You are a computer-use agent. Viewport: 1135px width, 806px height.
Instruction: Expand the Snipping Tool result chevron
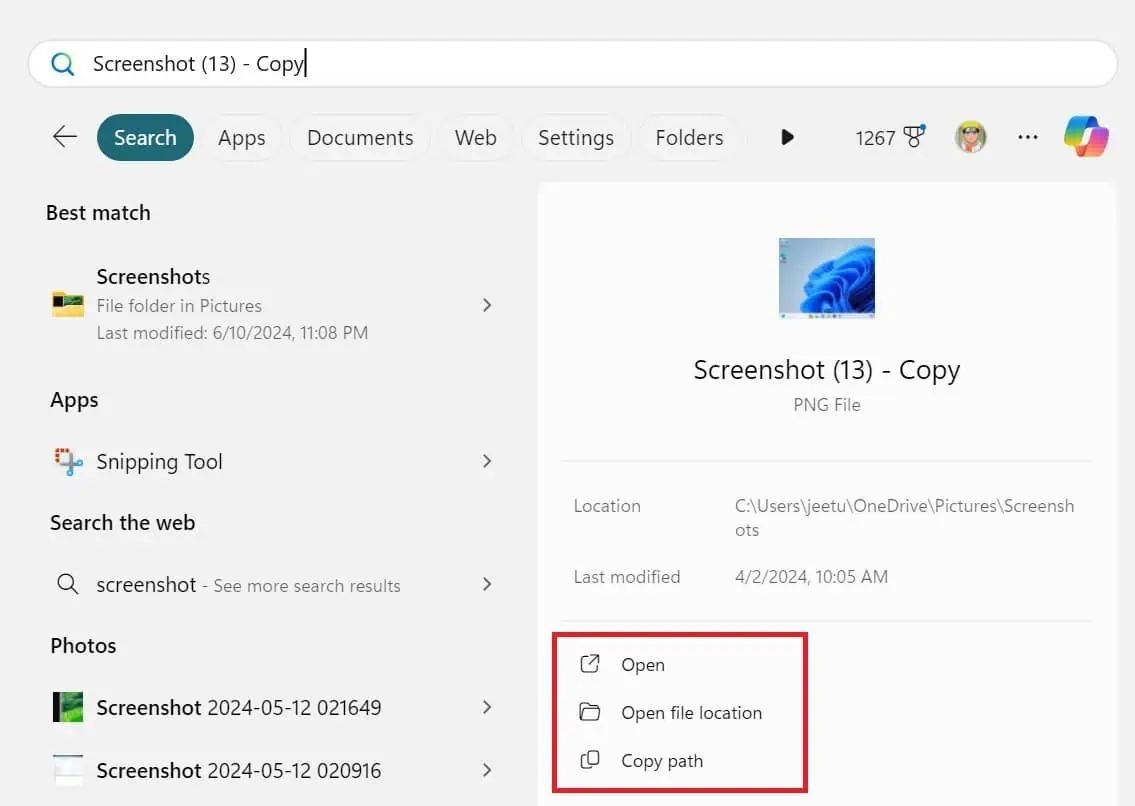pyautogui.click(x=487, y=461)
